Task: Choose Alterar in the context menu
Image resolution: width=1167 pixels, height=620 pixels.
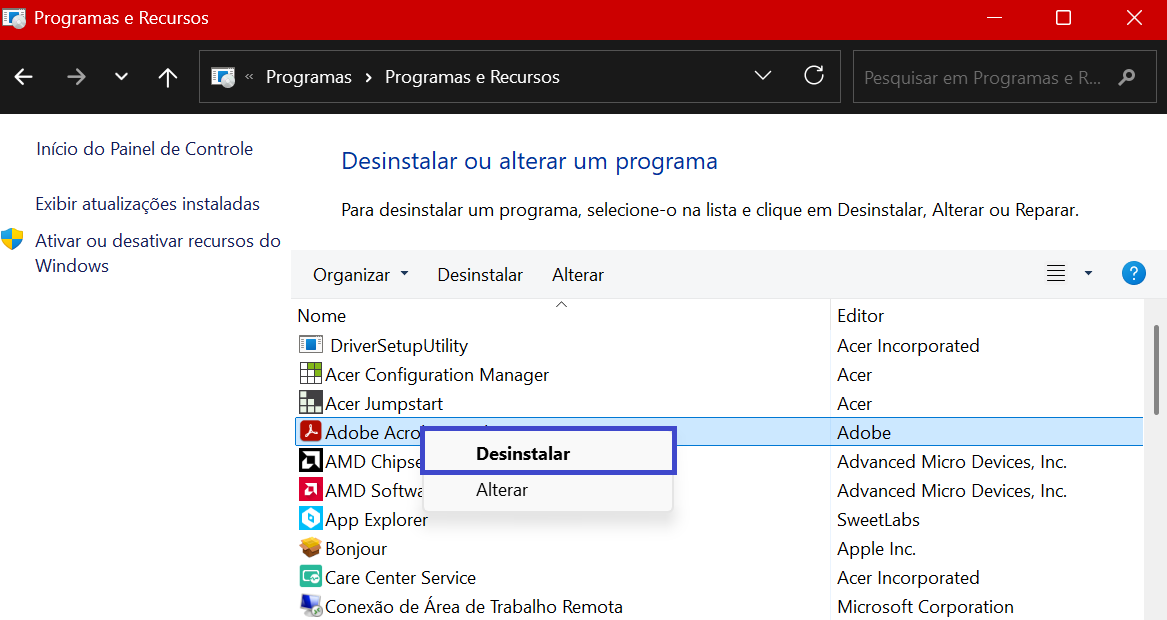Action: (548, 490)
